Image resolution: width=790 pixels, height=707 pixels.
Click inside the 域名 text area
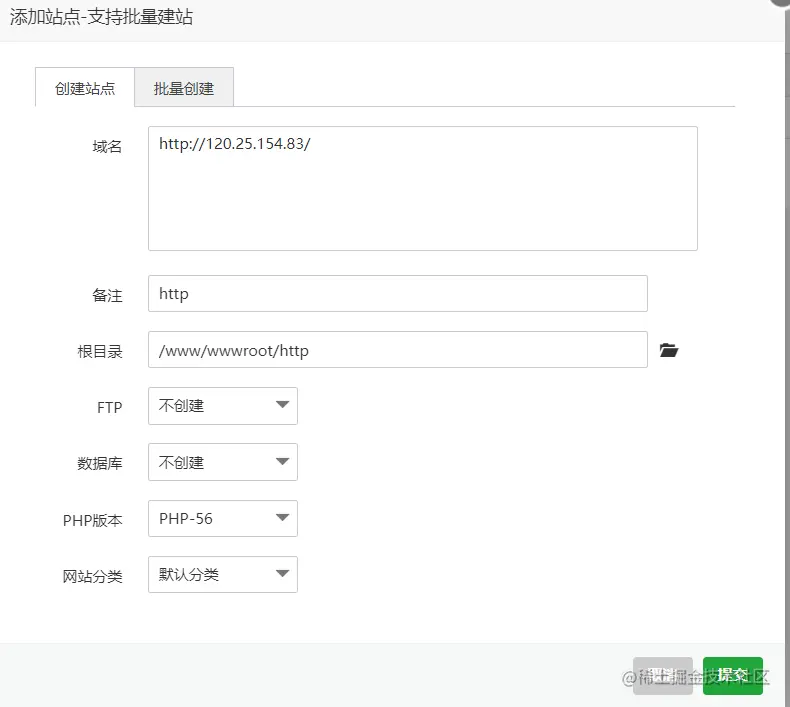click(423, 188)
